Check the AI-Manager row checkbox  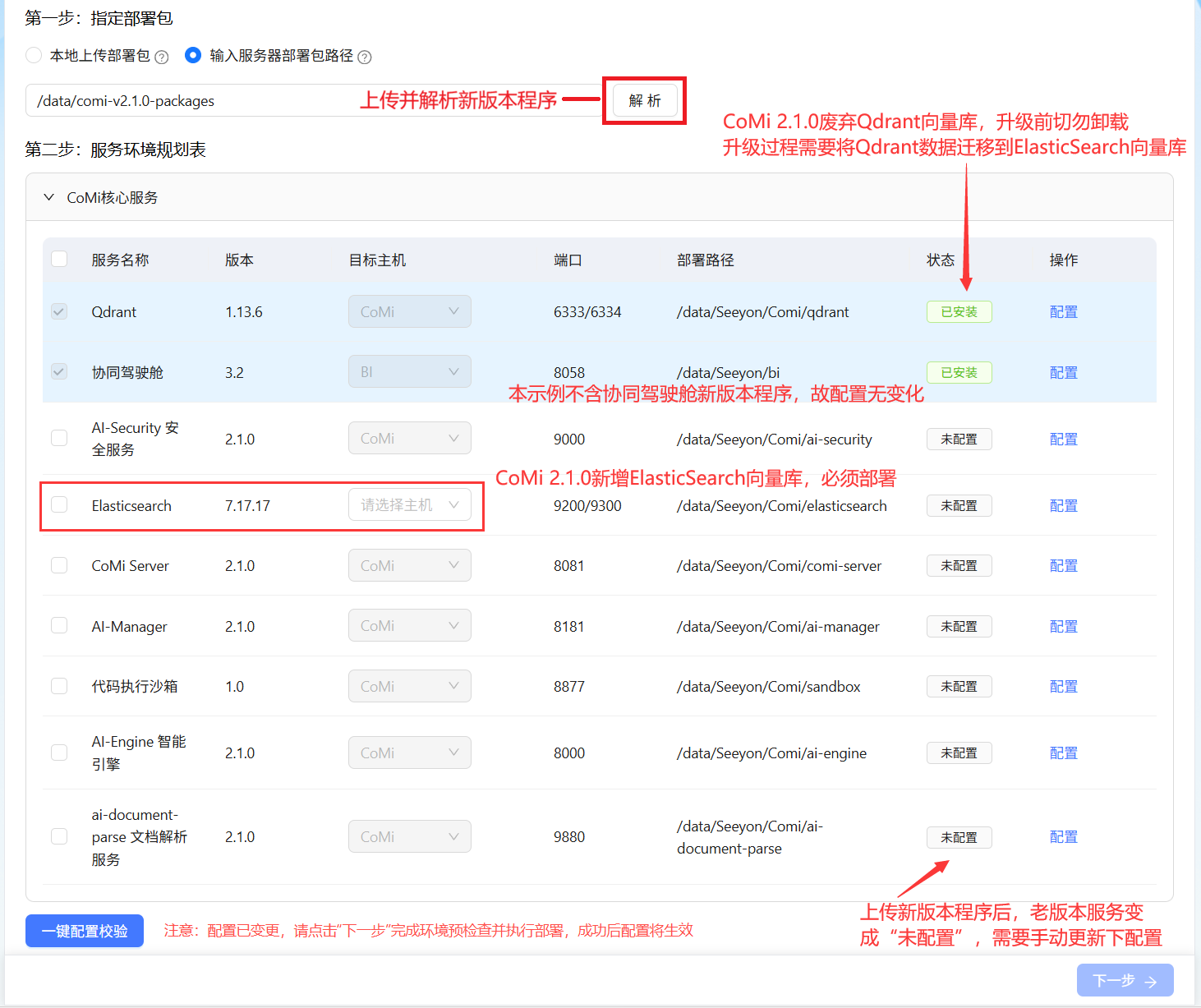(59, 625)
